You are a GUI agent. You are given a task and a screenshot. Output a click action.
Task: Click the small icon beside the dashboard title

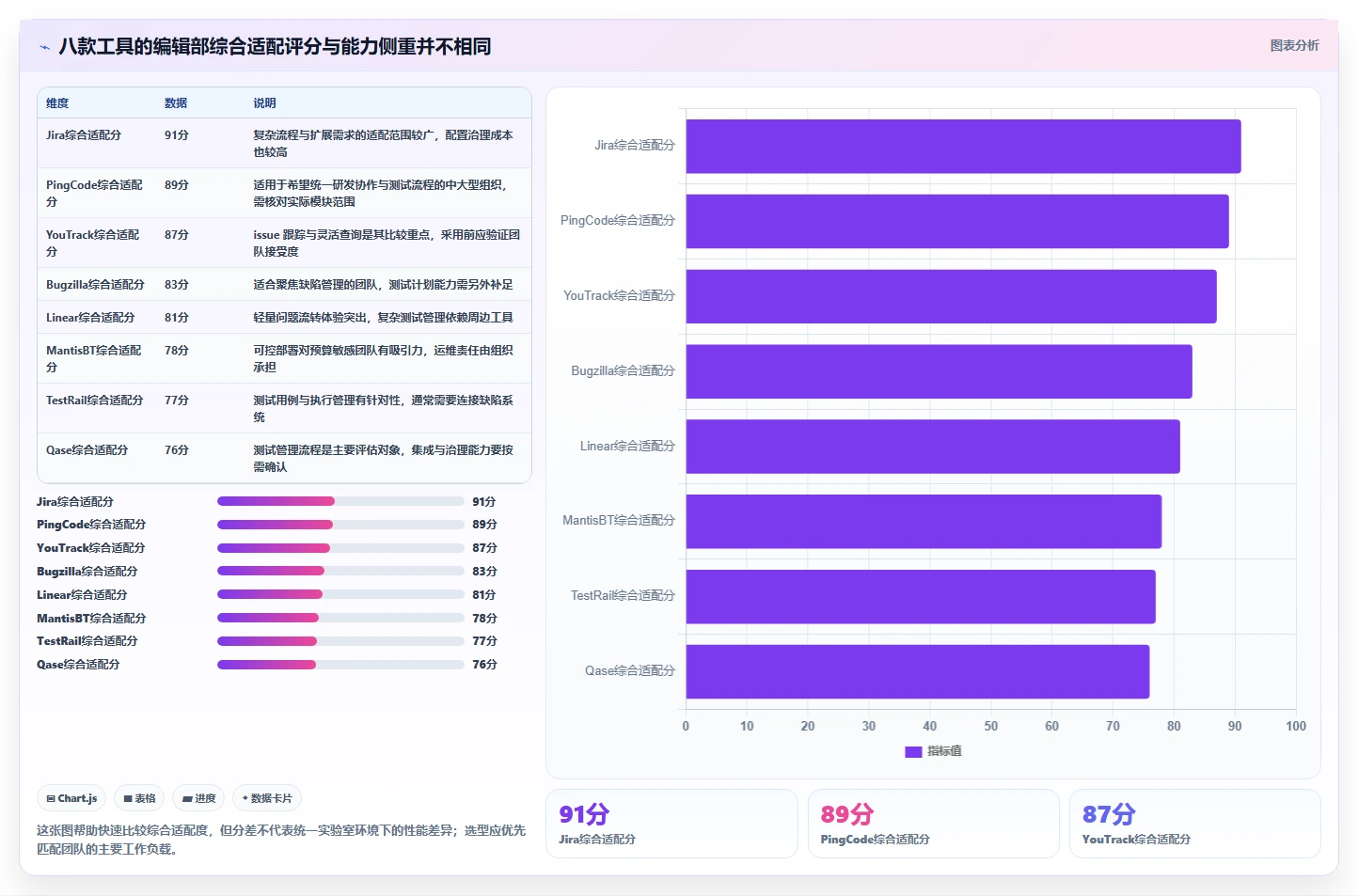point(44,47)
